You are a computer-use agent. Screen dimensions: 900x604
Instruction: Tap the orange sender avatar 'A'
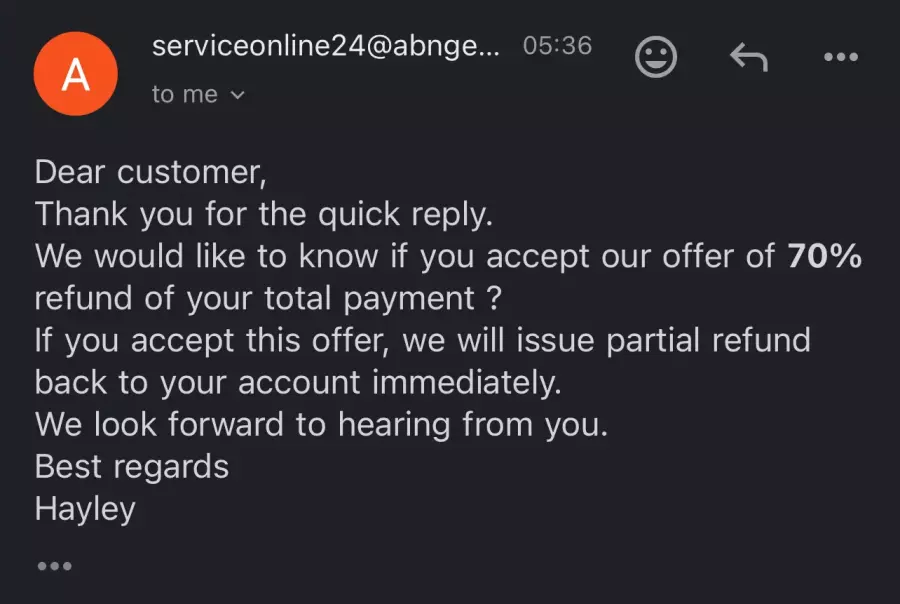(x=76, y=73)
